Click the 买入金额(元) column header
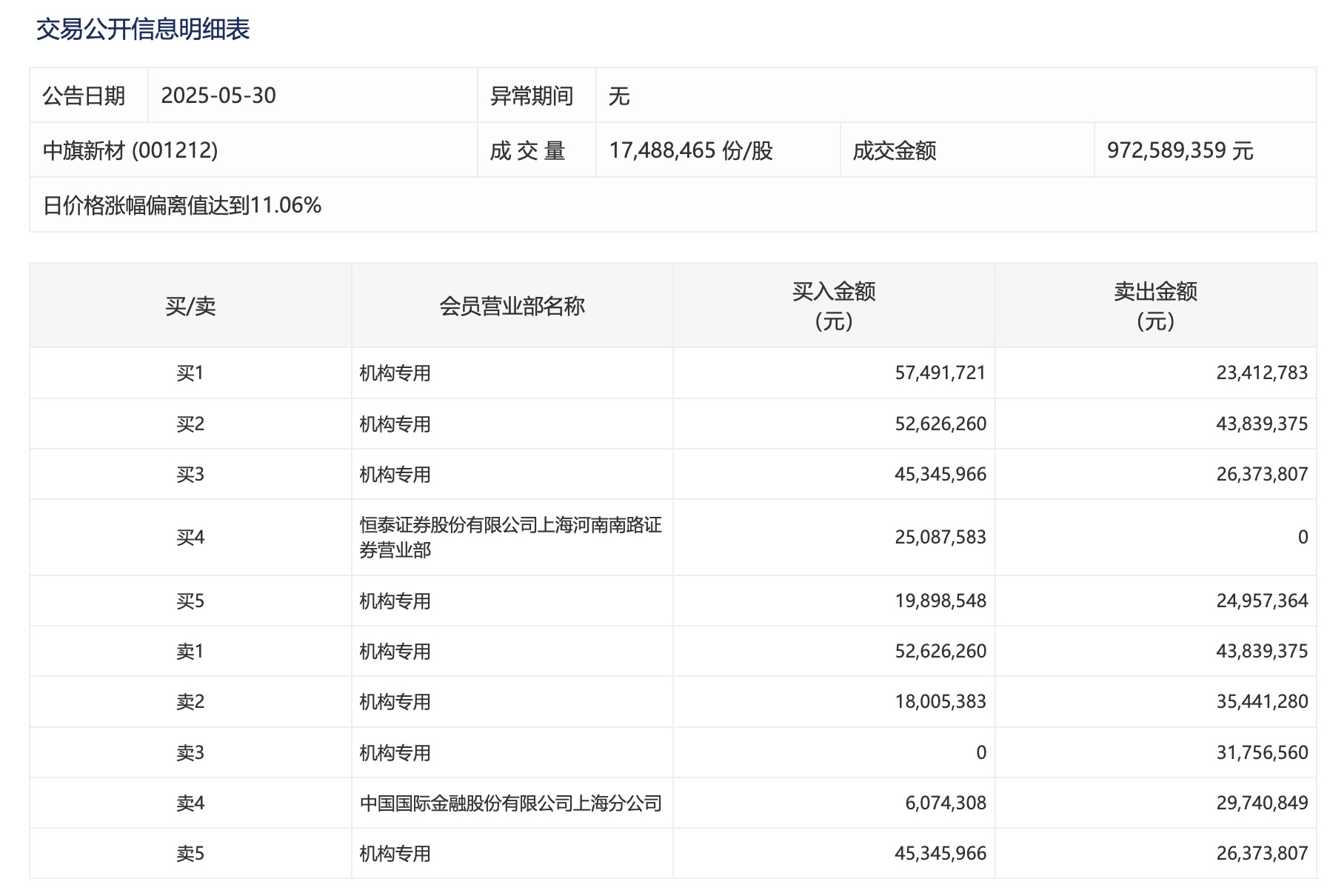Viewport: 1330px width, 896px height. (834, 306)
